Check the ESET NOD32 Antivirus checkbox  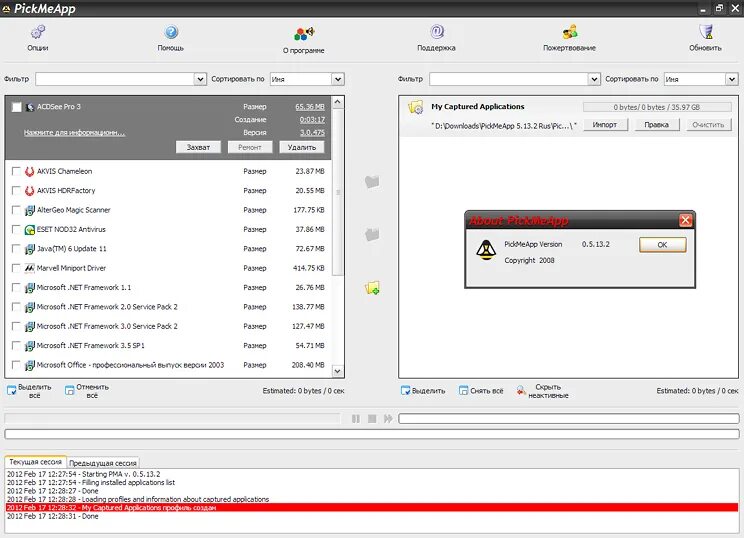click(x=16, y=230)
